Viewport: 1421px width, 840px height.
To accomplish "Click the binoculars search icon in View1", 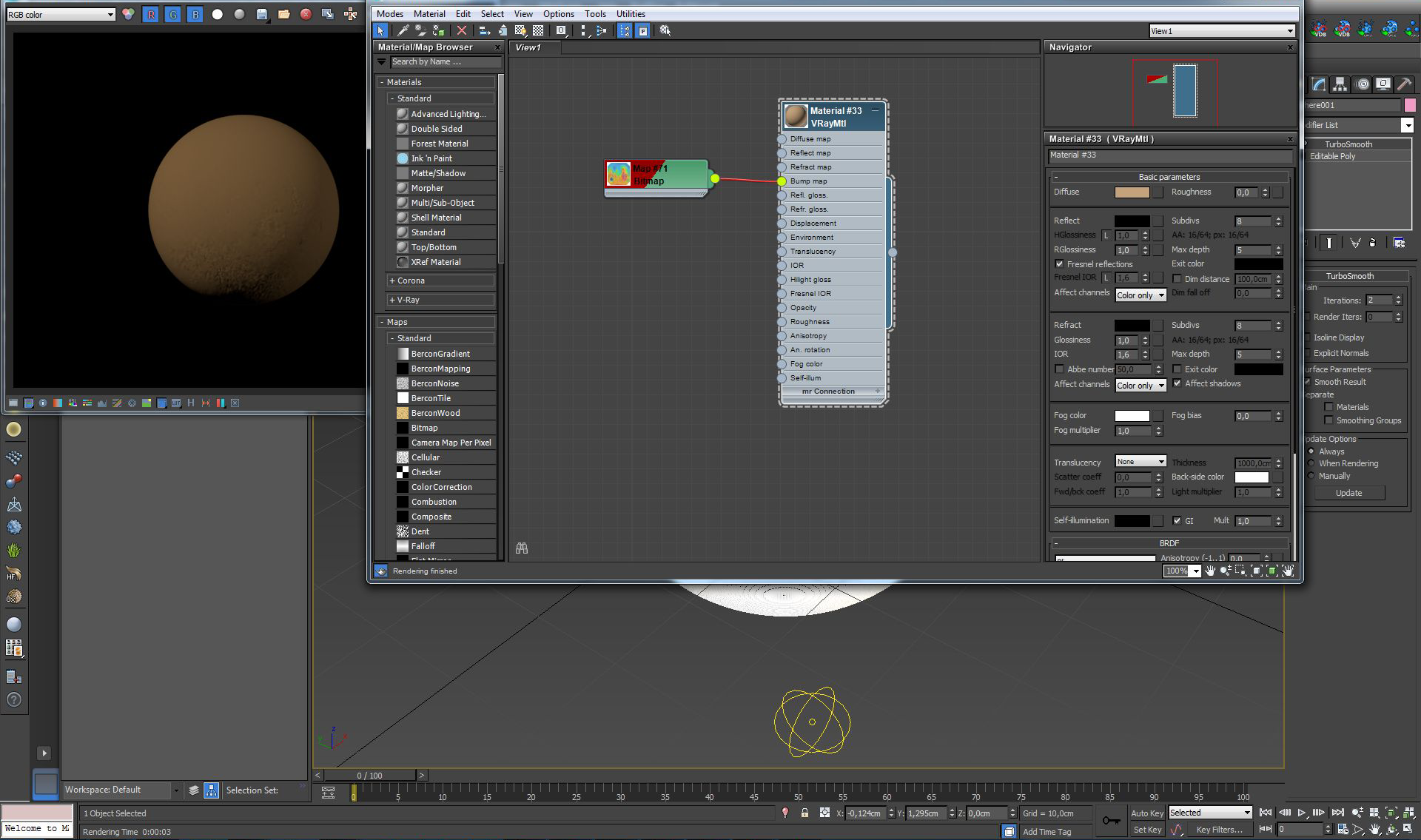I will tap(522, 548).
